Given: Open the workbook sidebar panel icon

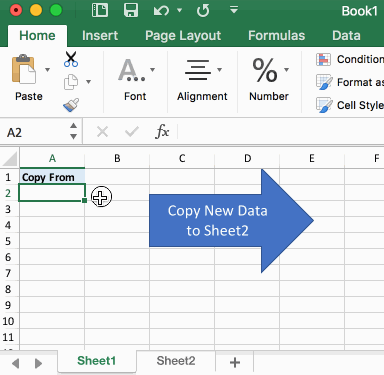Looking at the screenshot, I should (100, 10).
